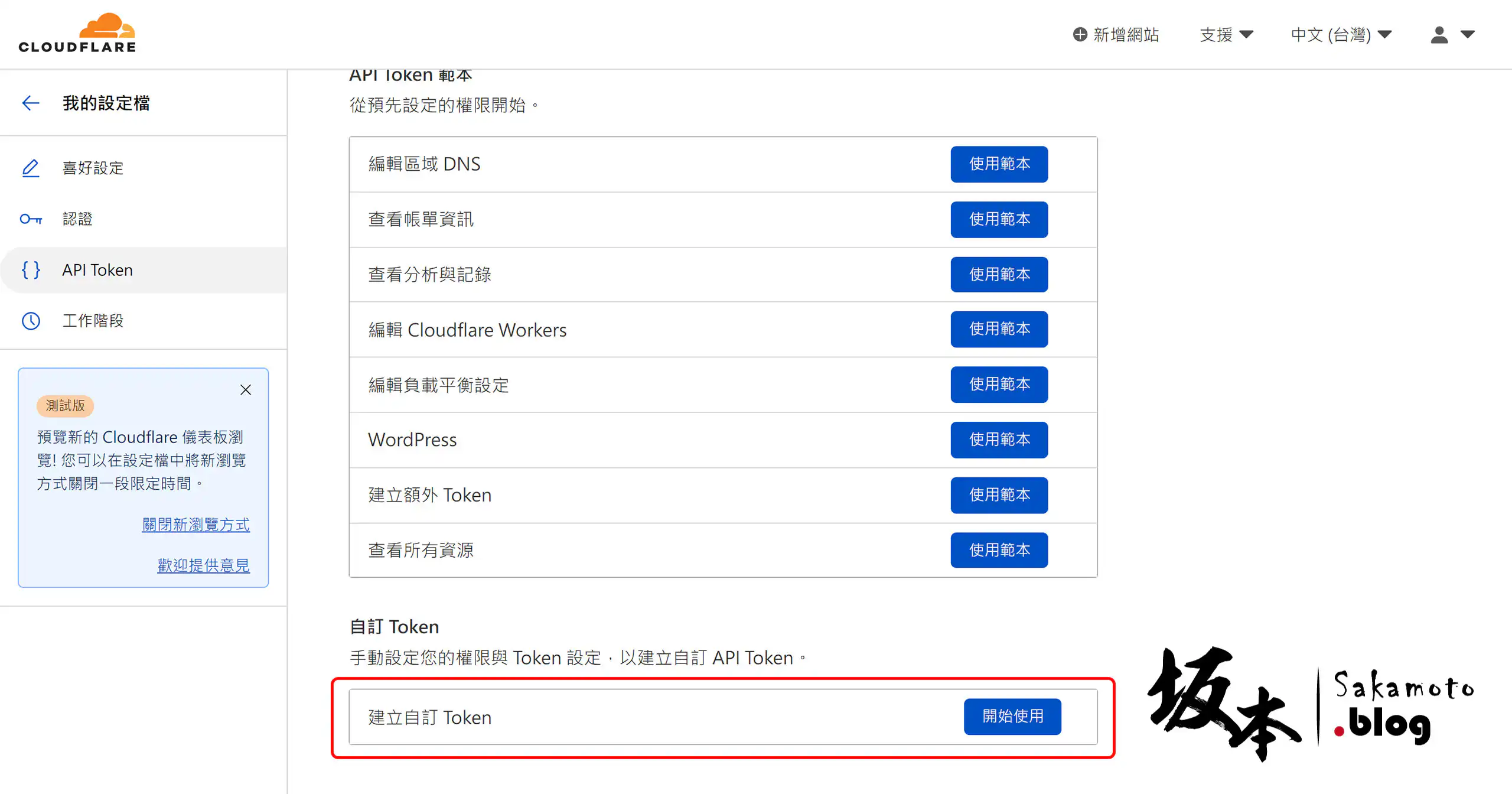This screenshot has height=794, width=1512.
Task: Expand the 支援 support menu
Action: pos(1226,34)
